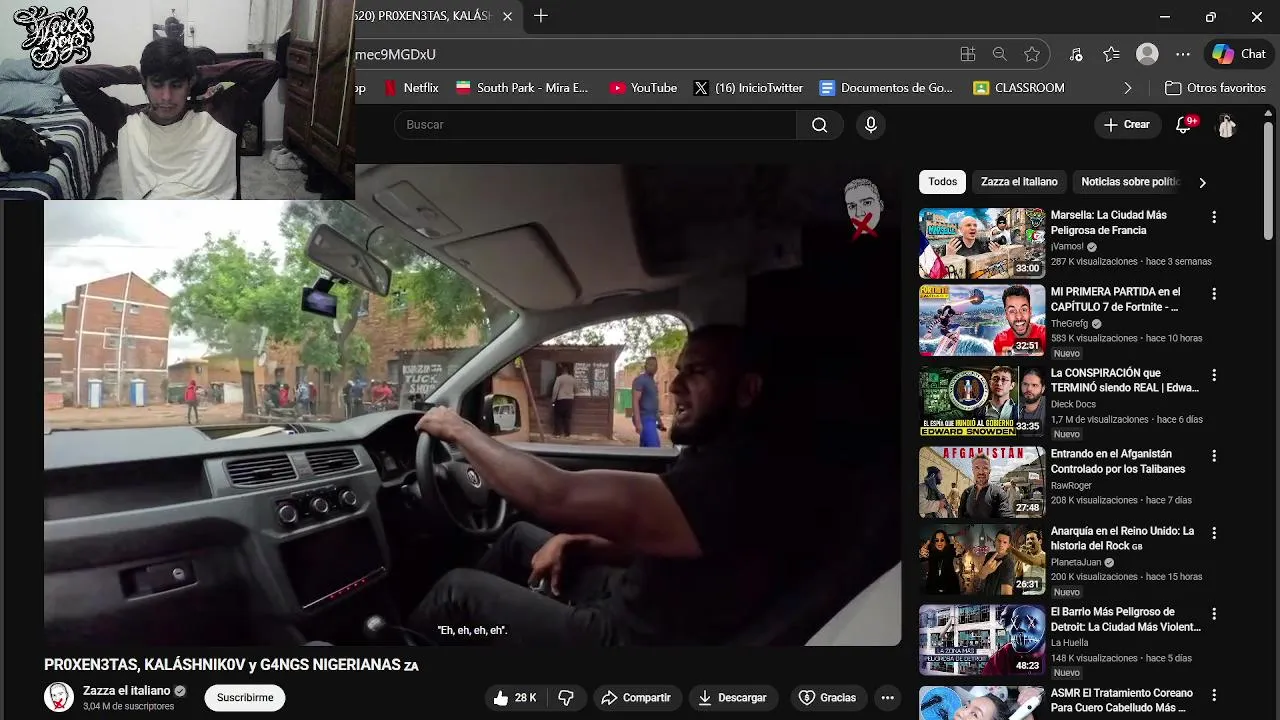Click Compartir share button
The width and height of the screenshot is (1280, 720).
click(636, 698)
